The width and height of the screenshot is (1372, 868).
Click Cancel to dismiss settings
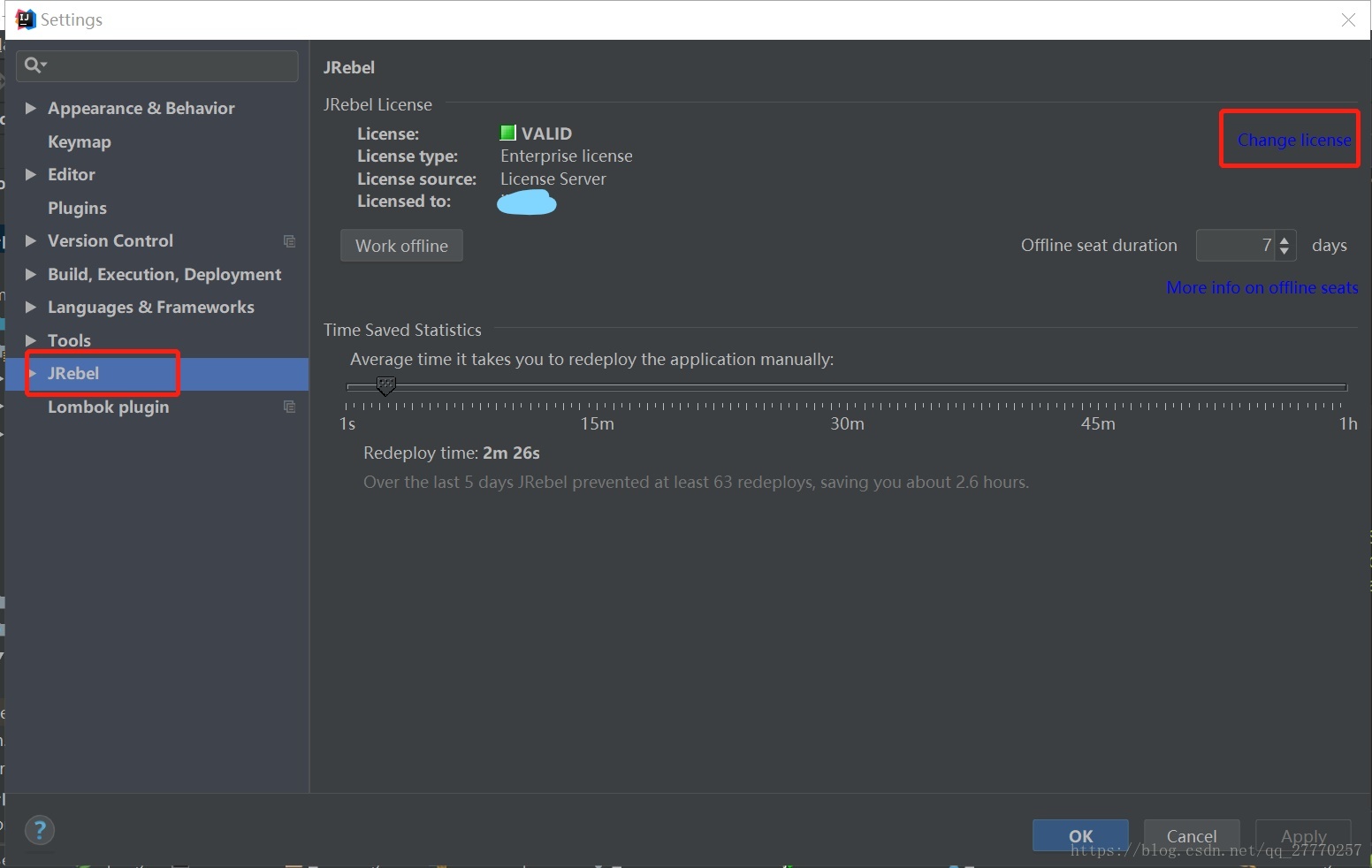pos(1192,835)
